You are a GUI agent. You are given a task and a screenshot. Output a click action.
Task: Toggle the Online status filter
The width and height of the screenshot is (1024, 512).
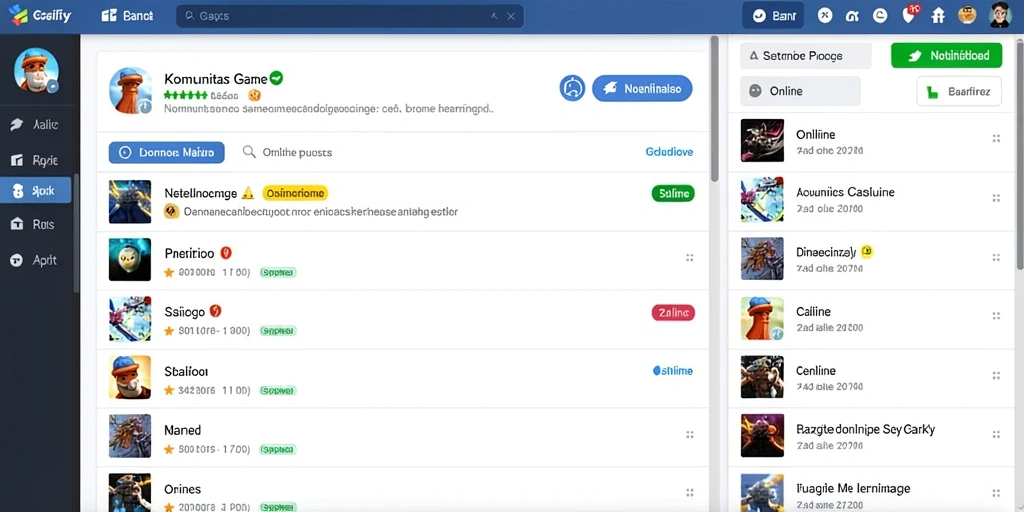(x=800, y=91)
